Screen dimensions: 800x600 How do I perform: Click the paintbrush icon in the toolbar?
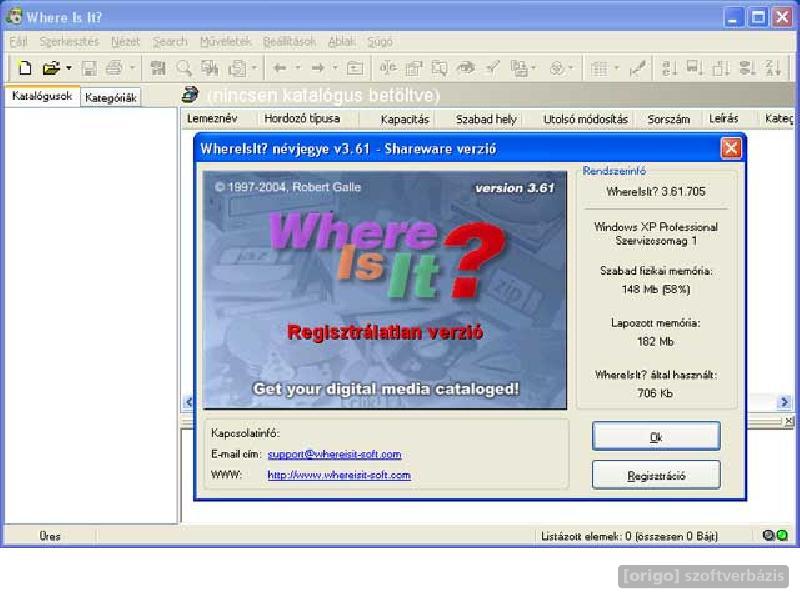click(x=638, y=67)
